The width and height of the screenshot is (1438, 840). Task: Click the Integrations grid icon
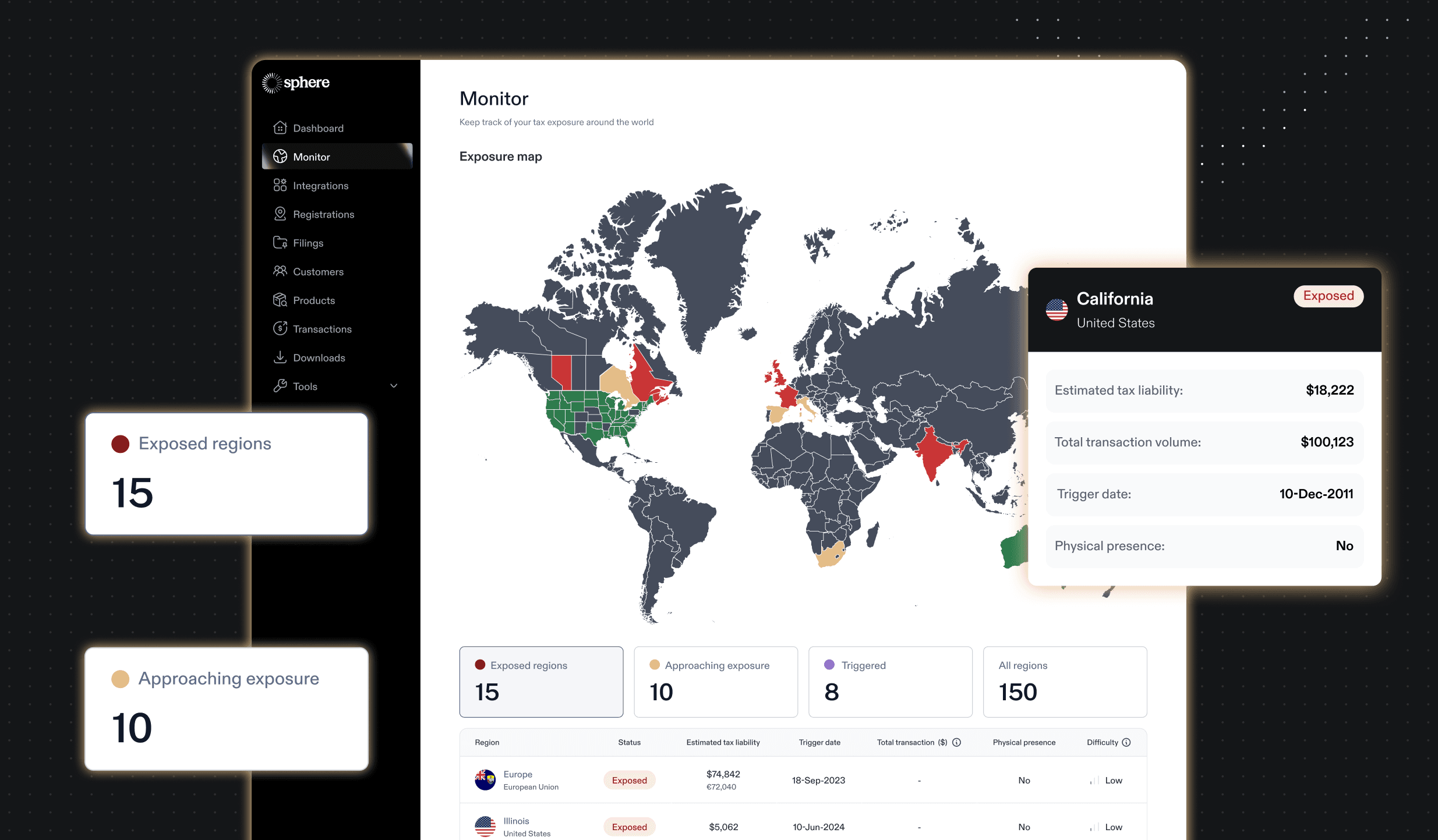coord(280,185)
